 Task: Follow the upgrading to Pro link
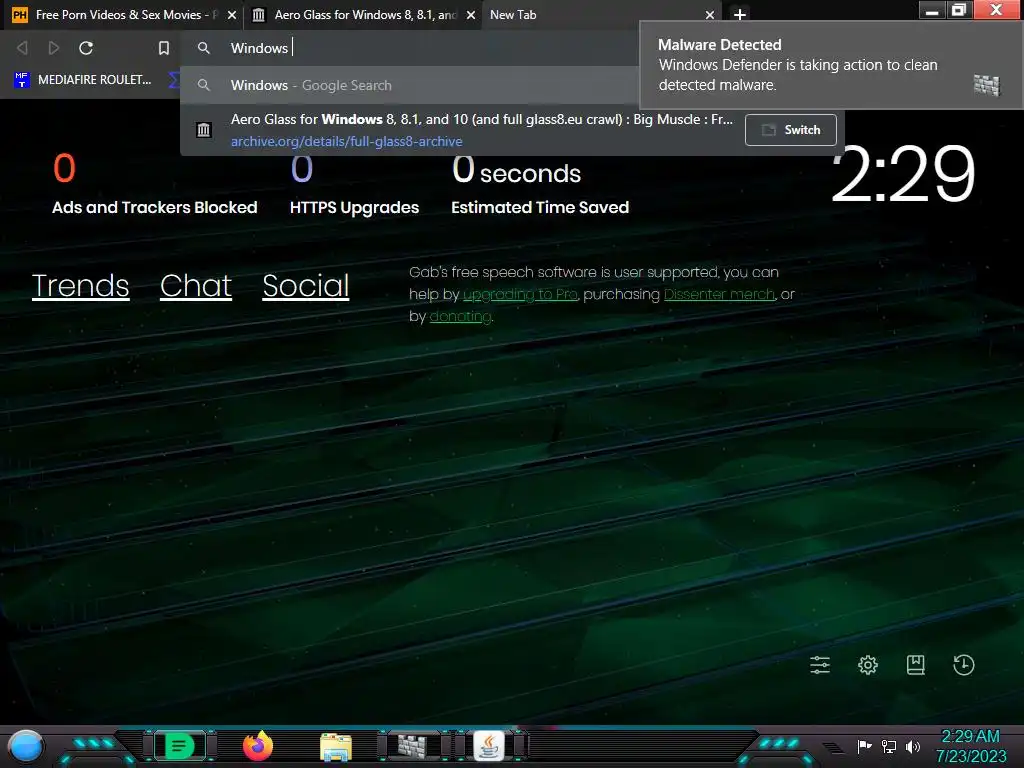520,295
